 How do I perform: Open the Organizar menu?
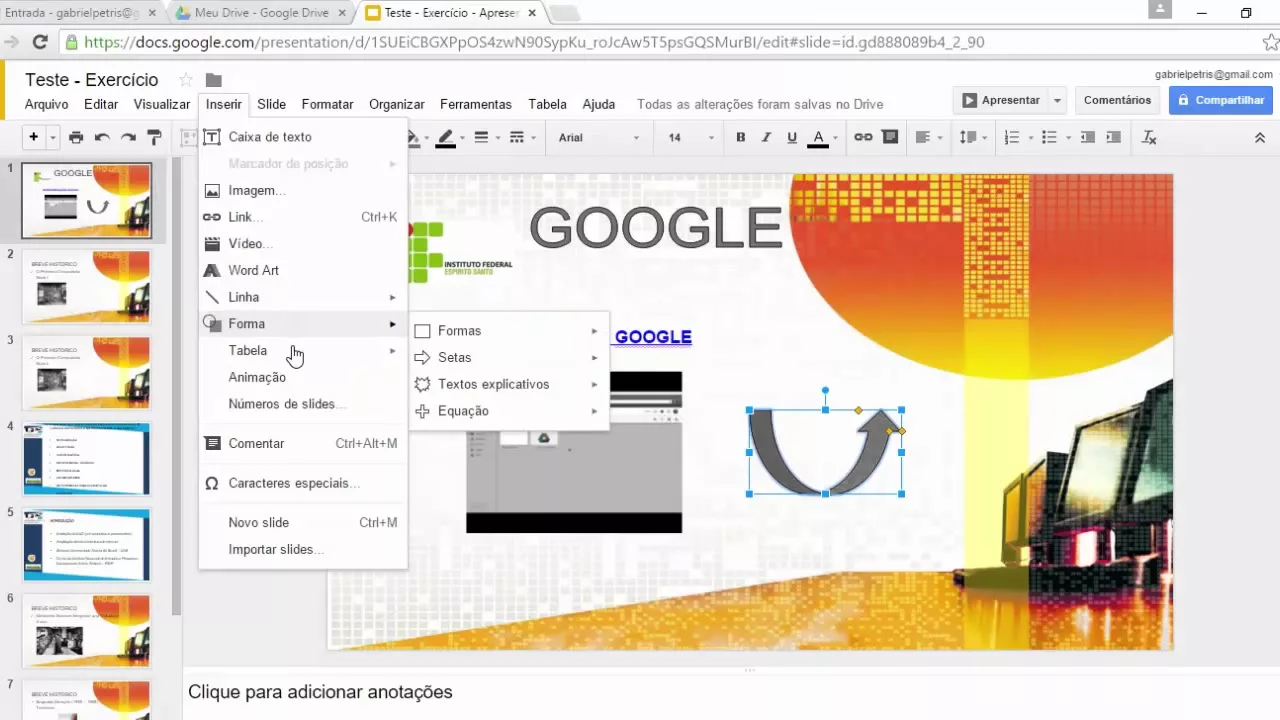pyautogui.click(x=396, y=104)
